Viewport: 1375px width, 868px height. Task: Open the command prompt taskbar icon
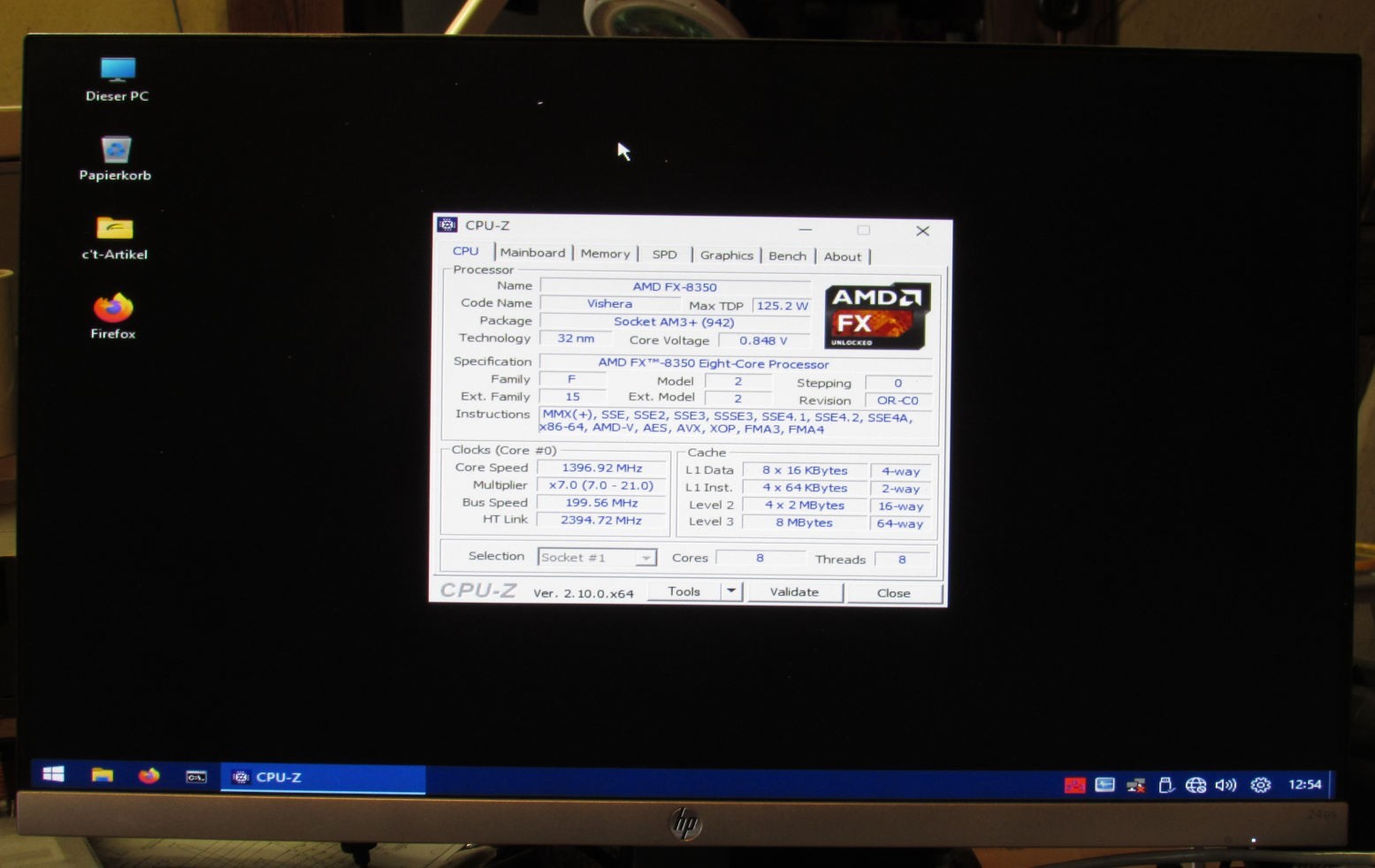coord(195,777)
